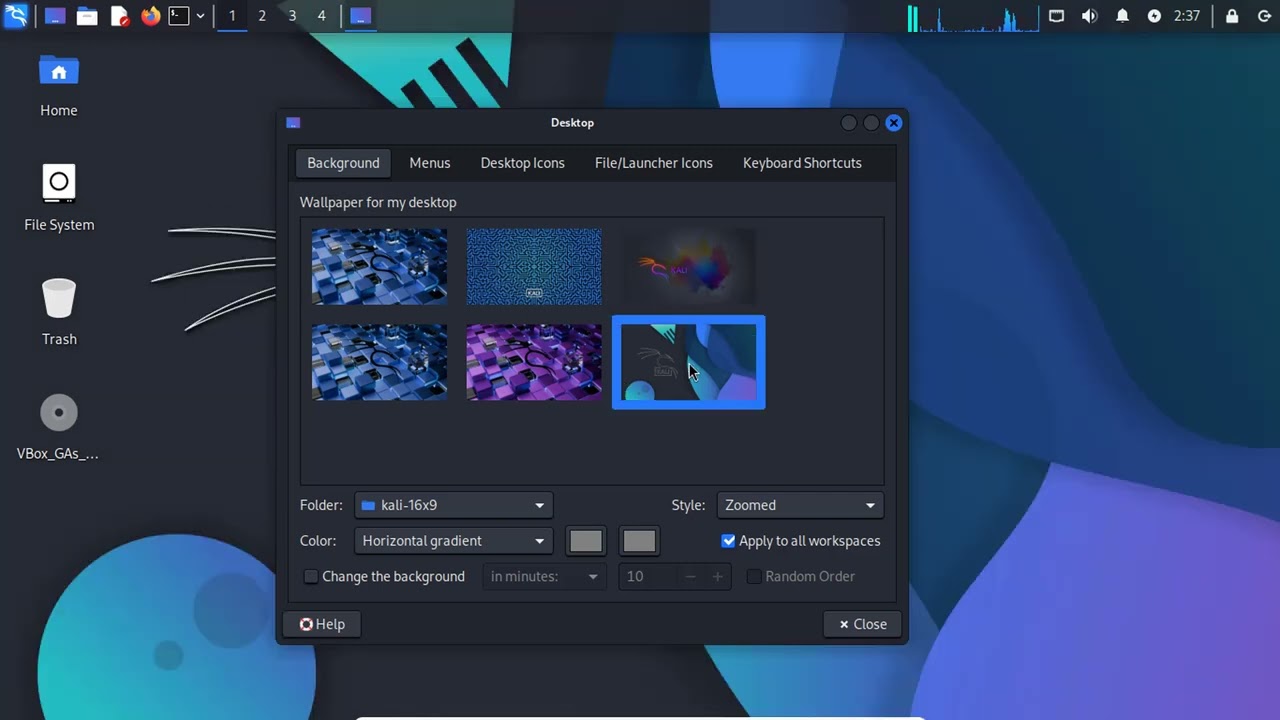Open the notifications bell icon
This screenshot has height=720, width=1280.
1122,16
